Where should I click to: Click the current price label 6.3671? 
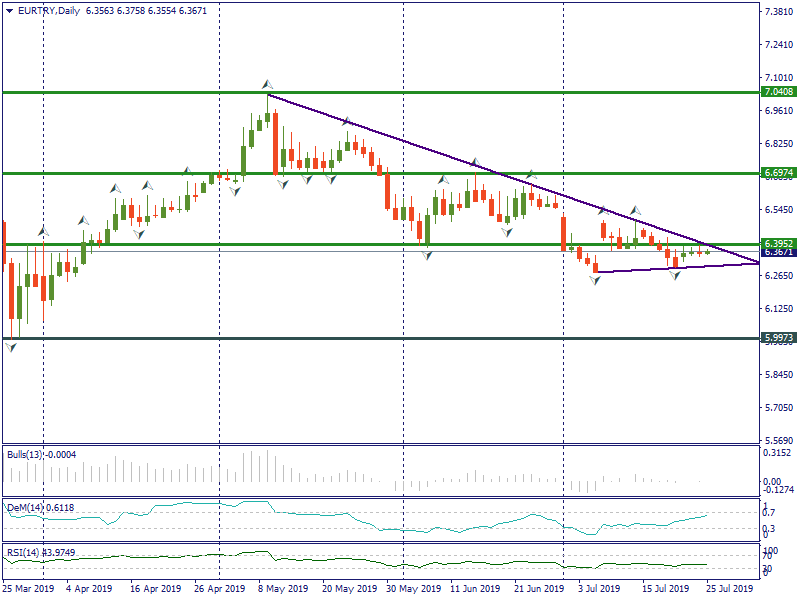[778, 252]
